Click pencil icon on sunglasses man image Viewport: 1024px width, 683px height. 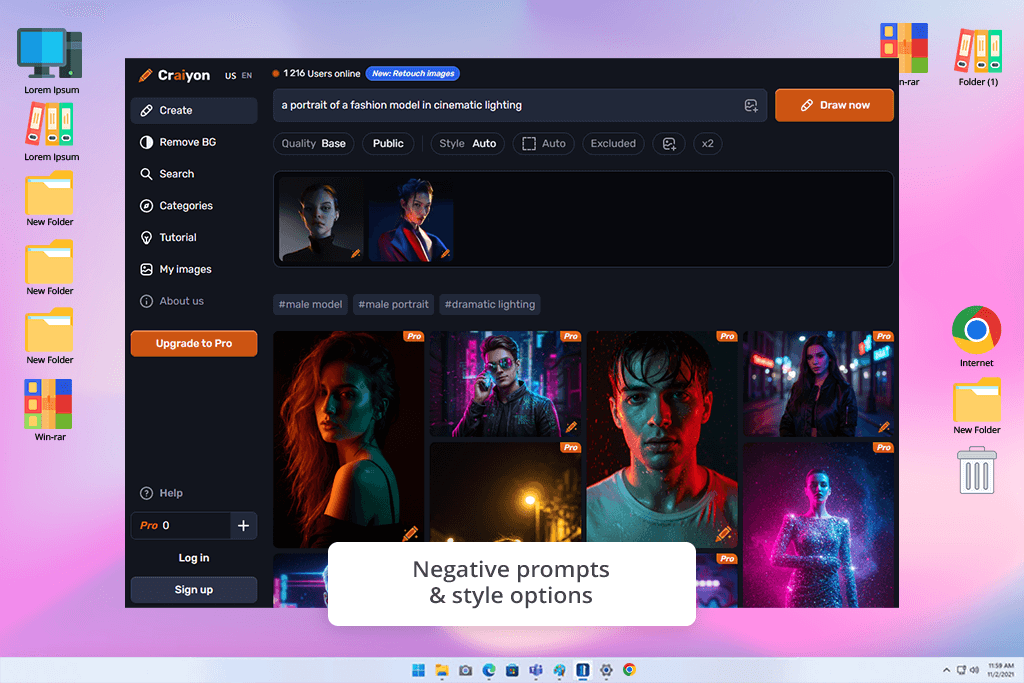pos(571,427)
